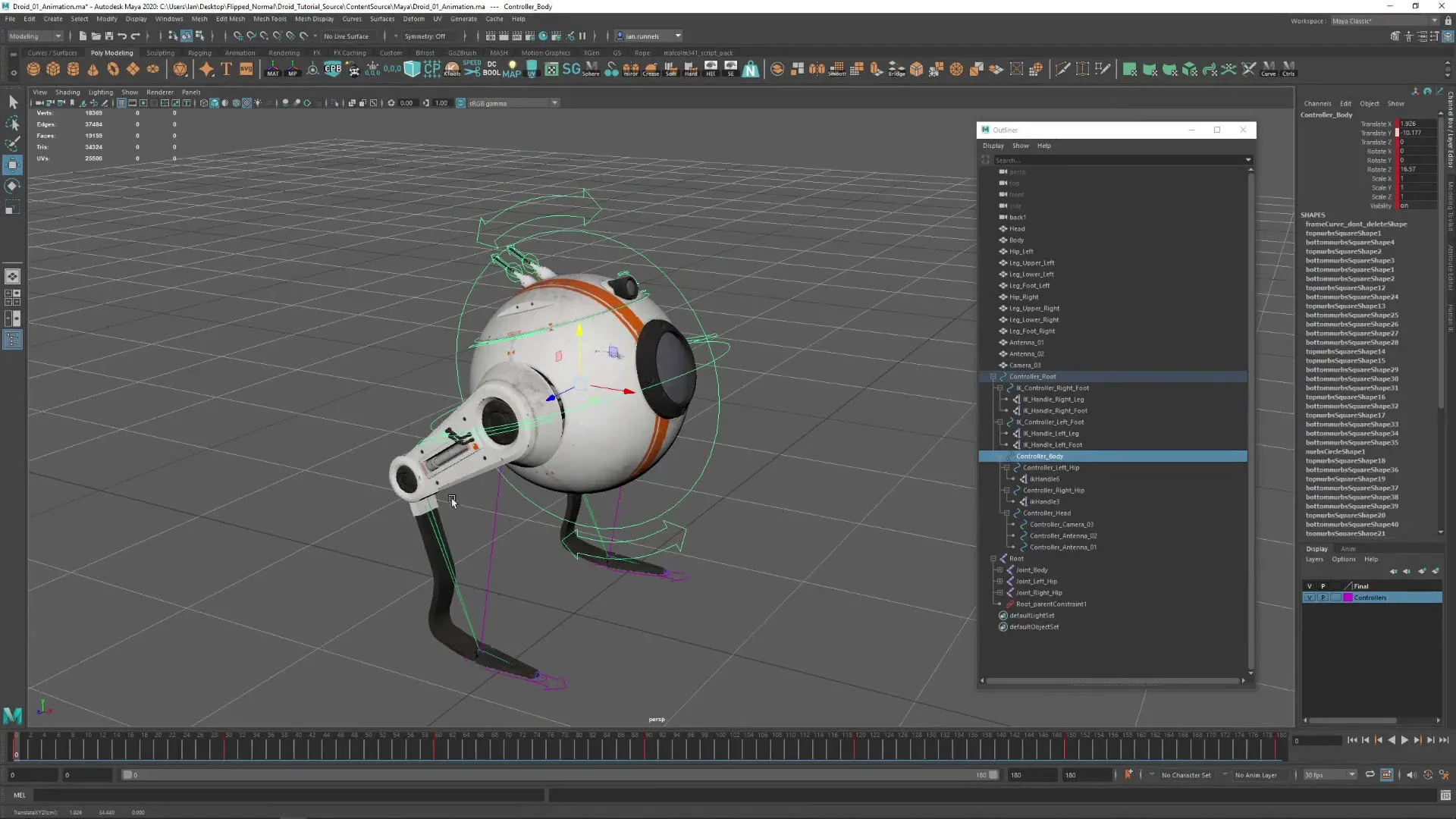The height and width of the screenshot is (819, 1456).
Task: Open the 30 fps frame rate dropdown
Action: pos(1329,775)
